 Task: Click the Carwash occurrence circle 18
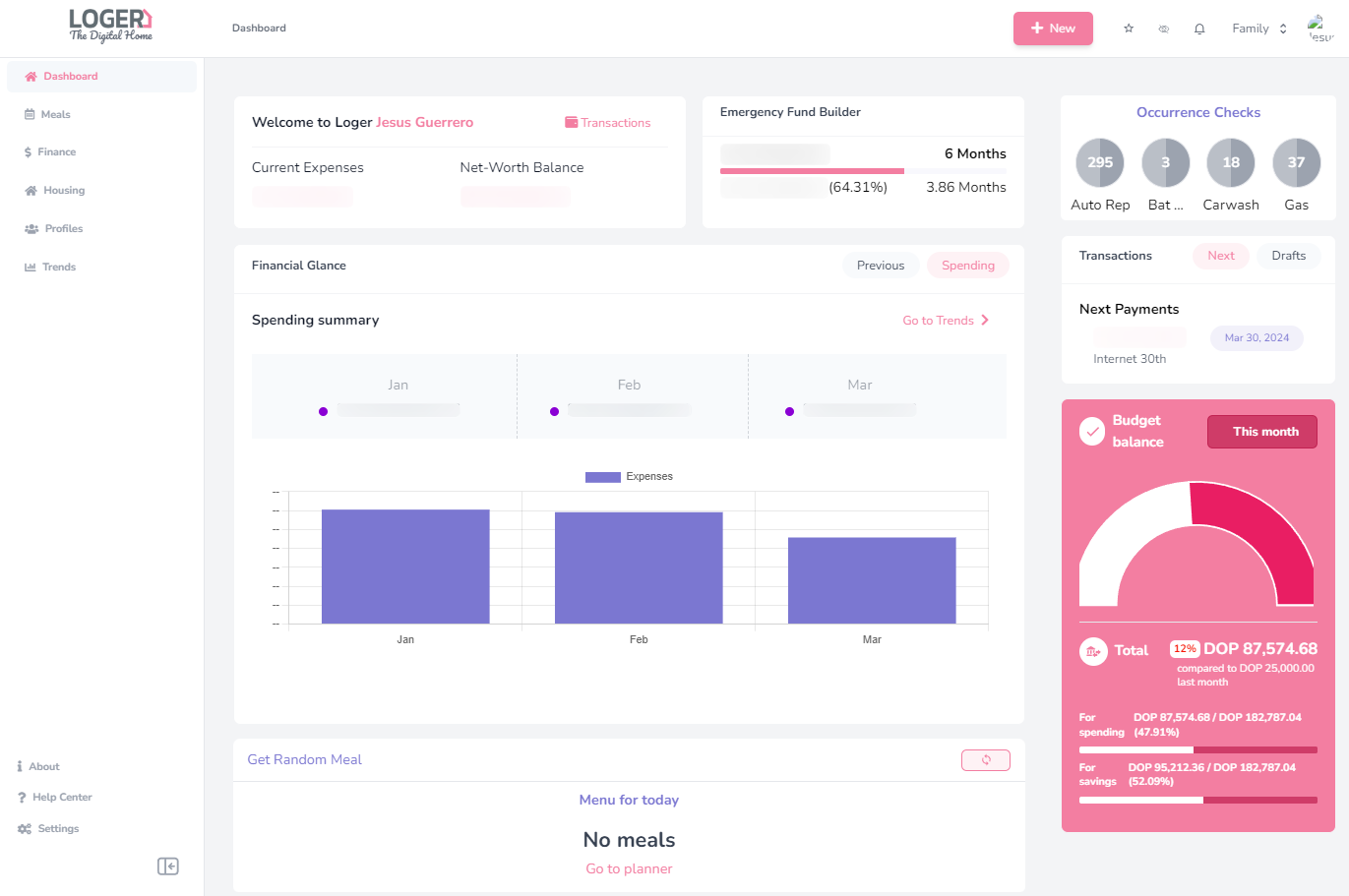(1231, 162)
